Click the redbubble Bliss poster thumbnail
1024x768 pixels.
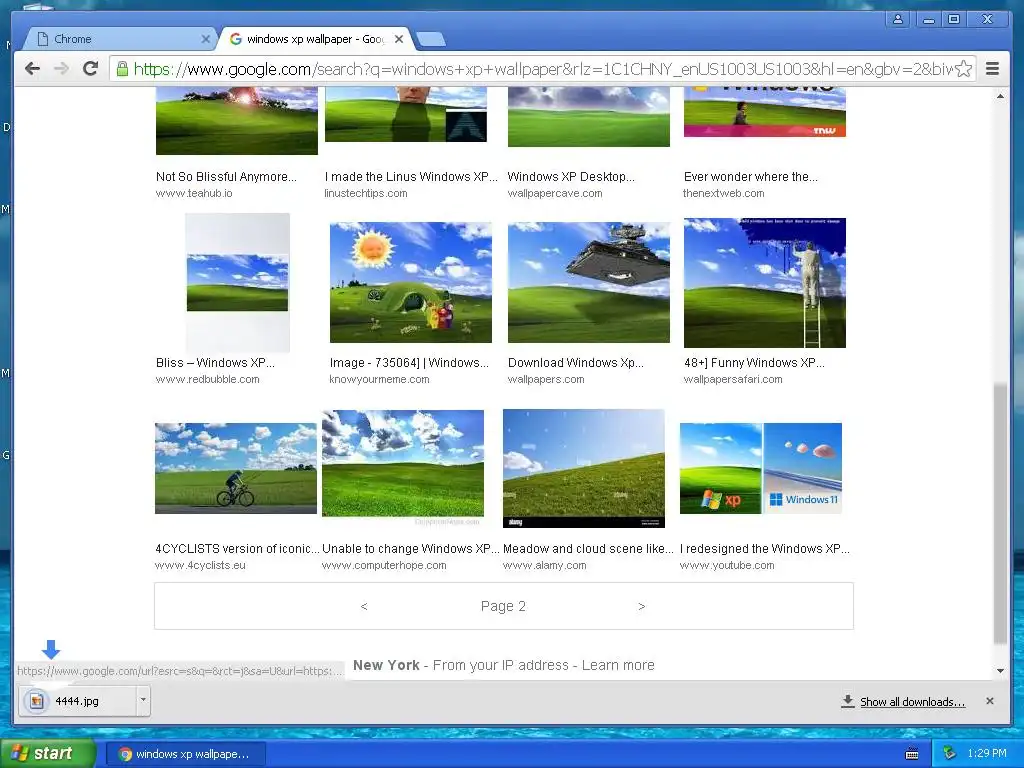(x=237, y=283)
